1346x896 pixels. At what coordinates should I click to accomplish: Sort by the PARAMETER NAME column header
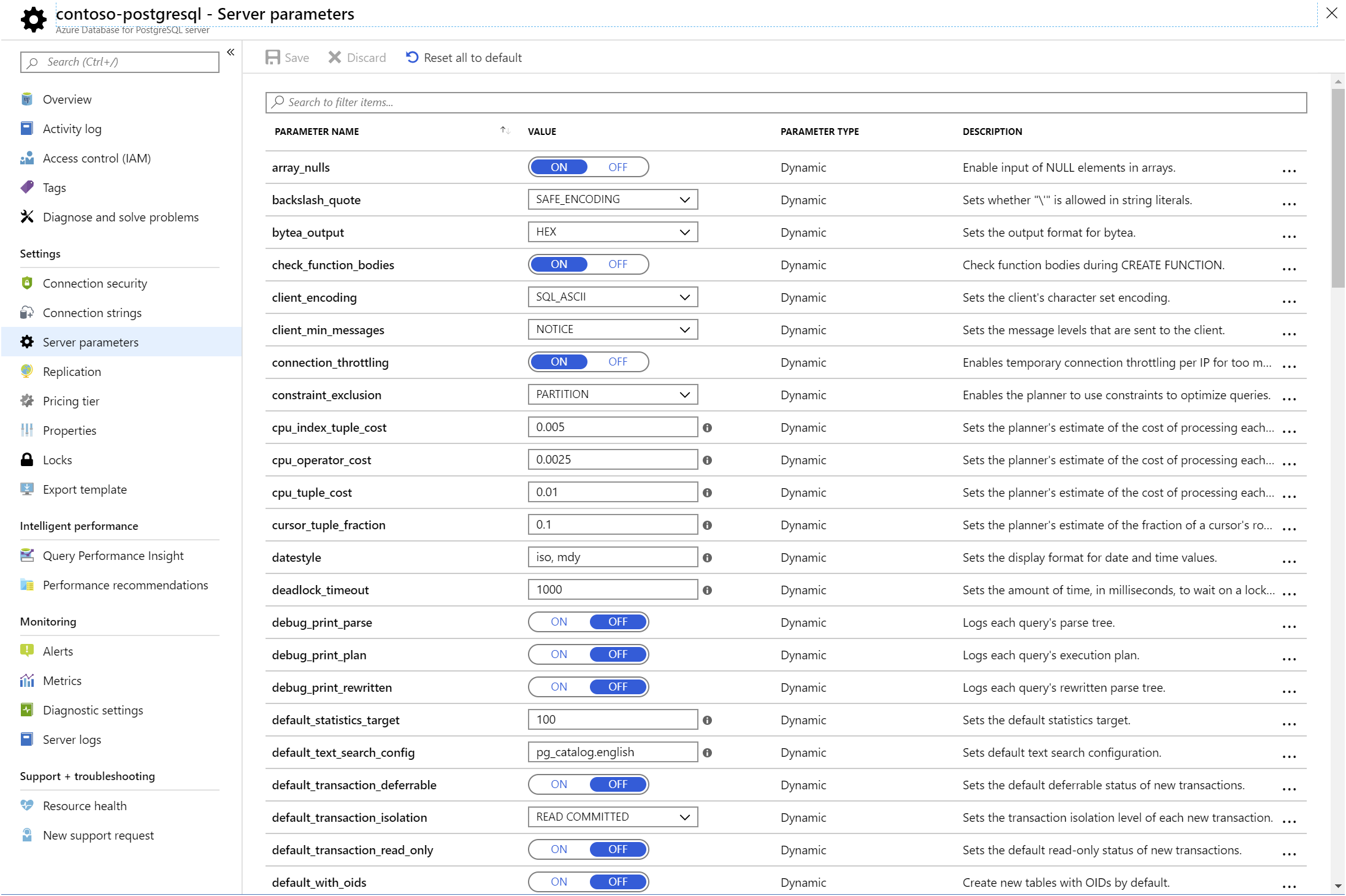(x=317, y=131)
